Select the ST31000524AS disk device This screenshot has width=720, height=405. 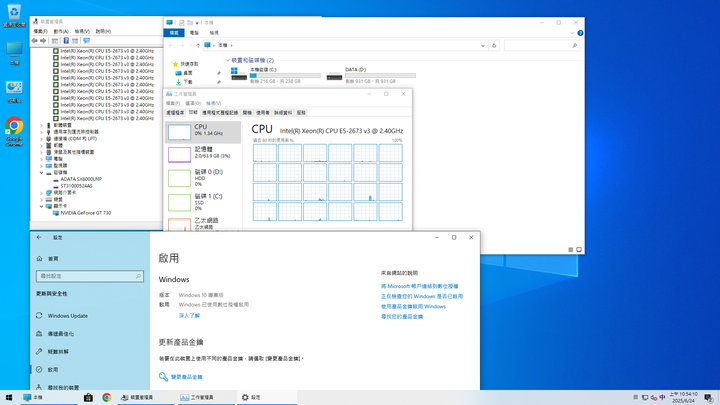[76, 186]
